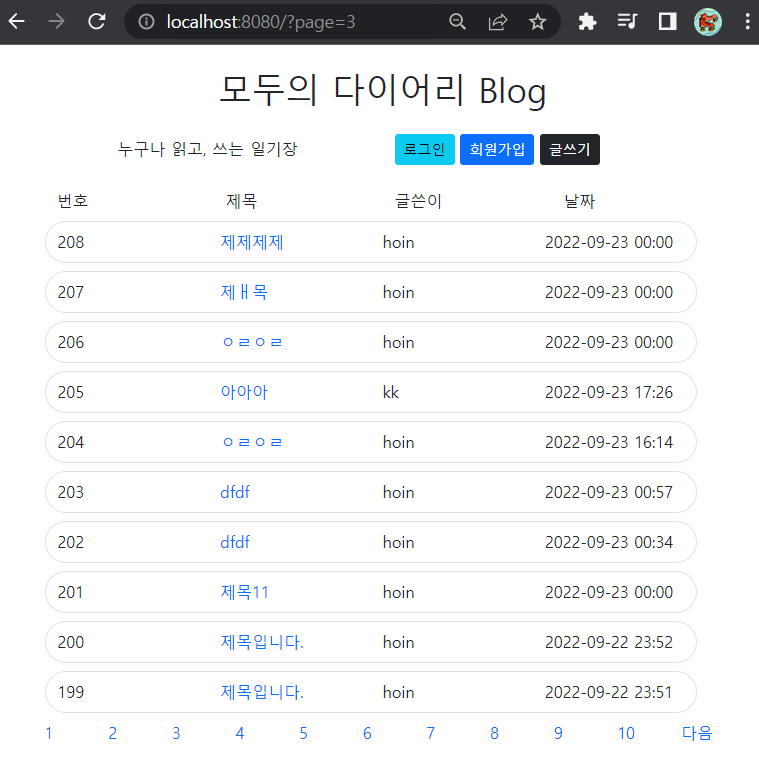Click date 2022-09-23 17:26

pos(609,392)
